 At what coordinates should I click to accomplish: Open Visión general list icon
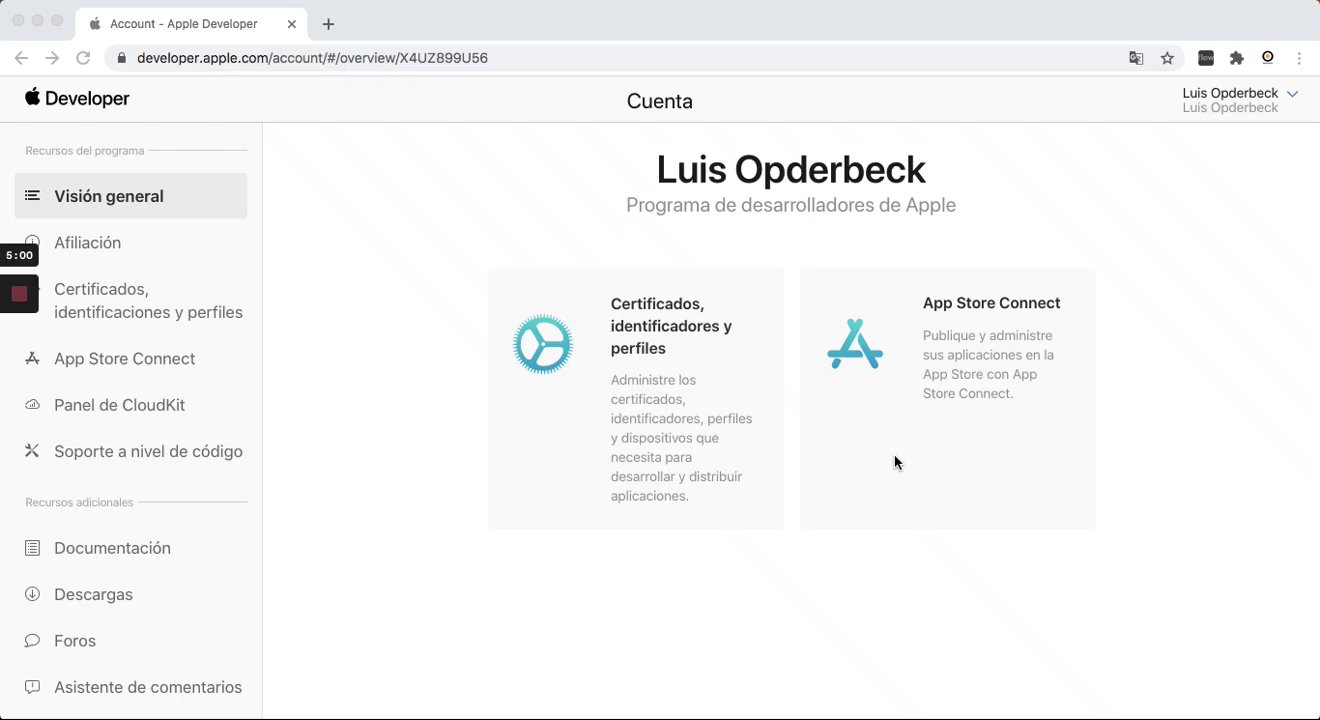32,196
